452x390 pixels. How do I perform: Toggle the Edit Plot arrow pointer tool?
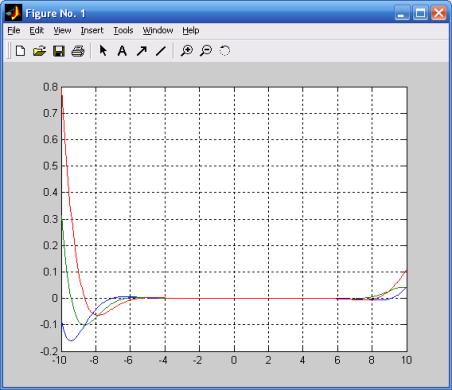[103, 51]
